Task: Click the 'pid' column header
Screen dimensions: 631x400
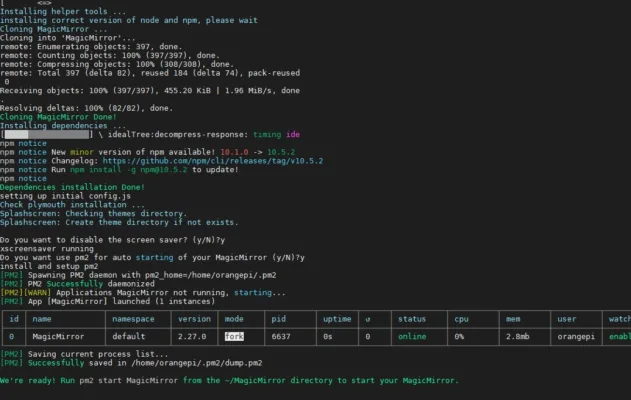Action: tap(278, 319)
